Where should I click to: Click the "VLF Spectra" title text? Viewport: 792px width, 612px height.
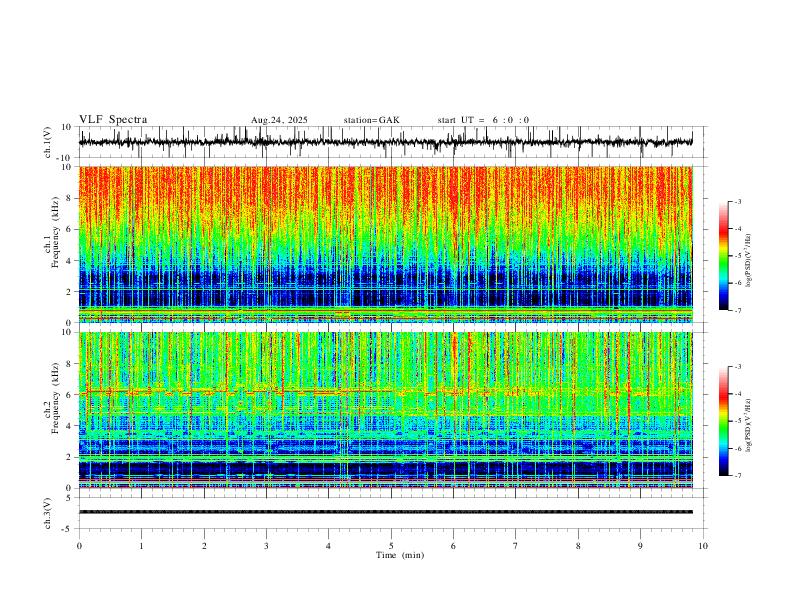point(113,120)
